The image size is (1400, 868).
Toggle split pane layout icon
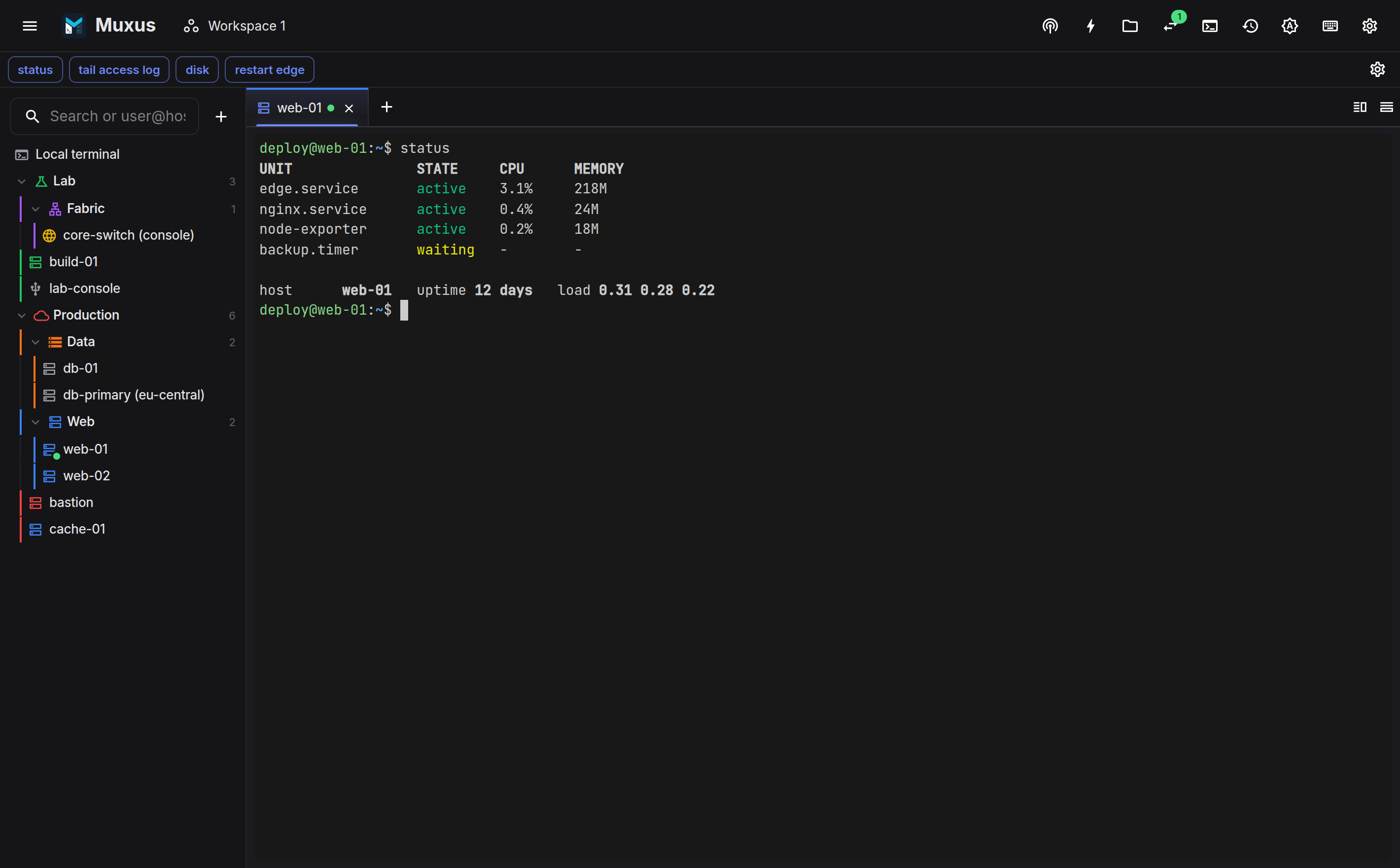pos(1360,108)
